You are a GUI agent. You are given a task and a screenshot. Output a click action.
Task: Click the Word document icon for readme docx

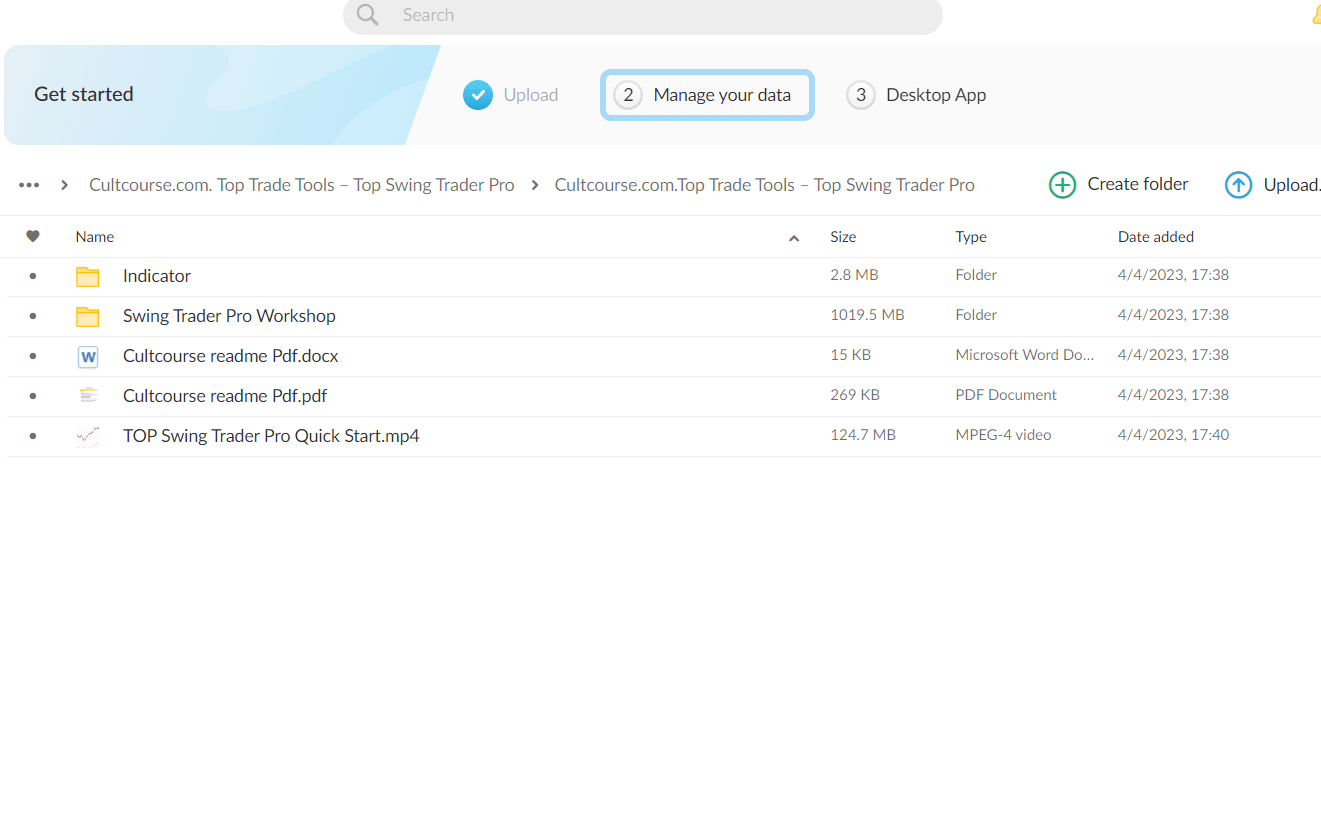(88, 357)
